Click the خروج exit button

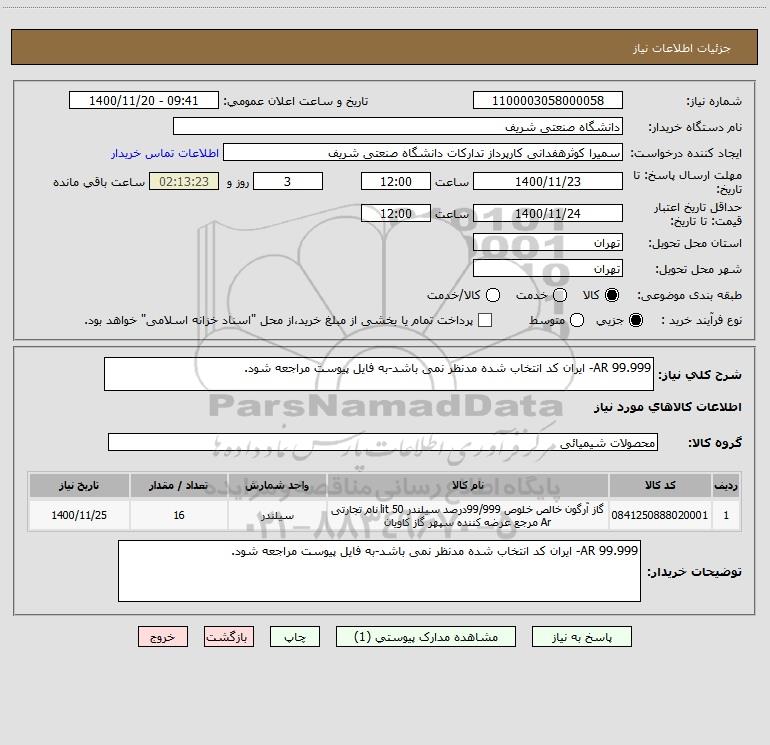point(163,636)
